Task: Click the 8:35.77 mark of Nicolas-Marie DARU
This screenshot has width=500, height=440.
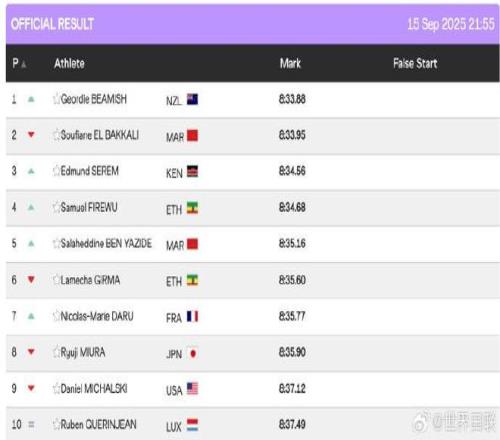Action: coord(292,316)
